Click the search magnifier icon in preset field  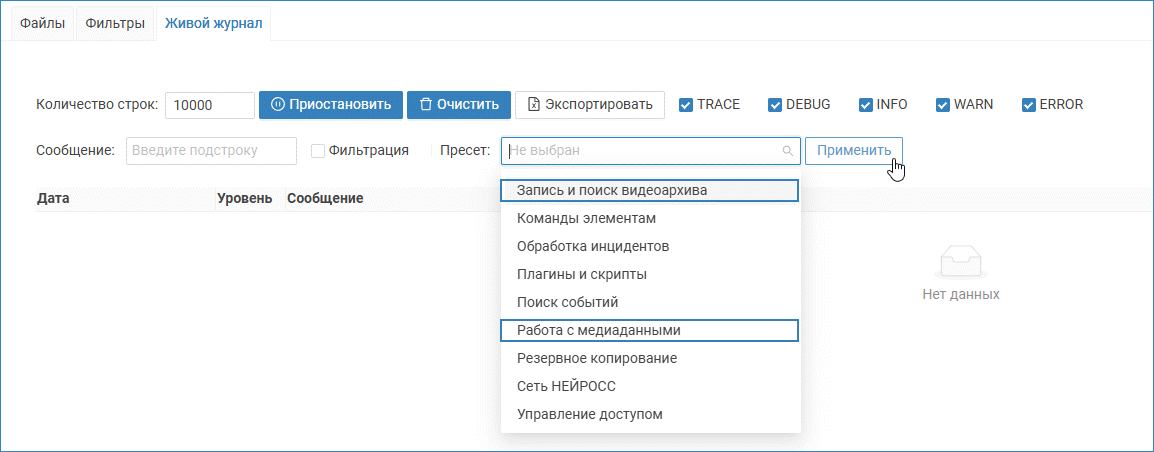click(787, 151)
